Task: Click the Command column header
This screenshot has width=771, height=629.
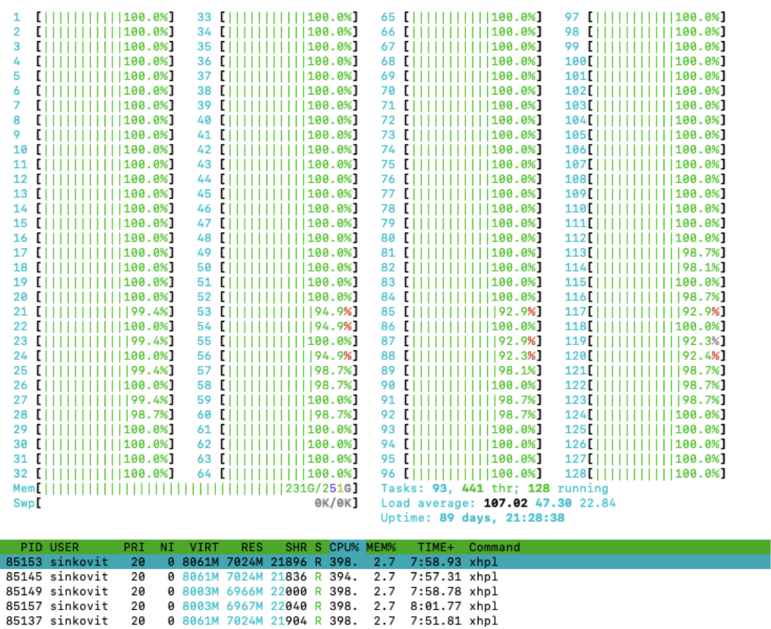Action: point(494,547)
